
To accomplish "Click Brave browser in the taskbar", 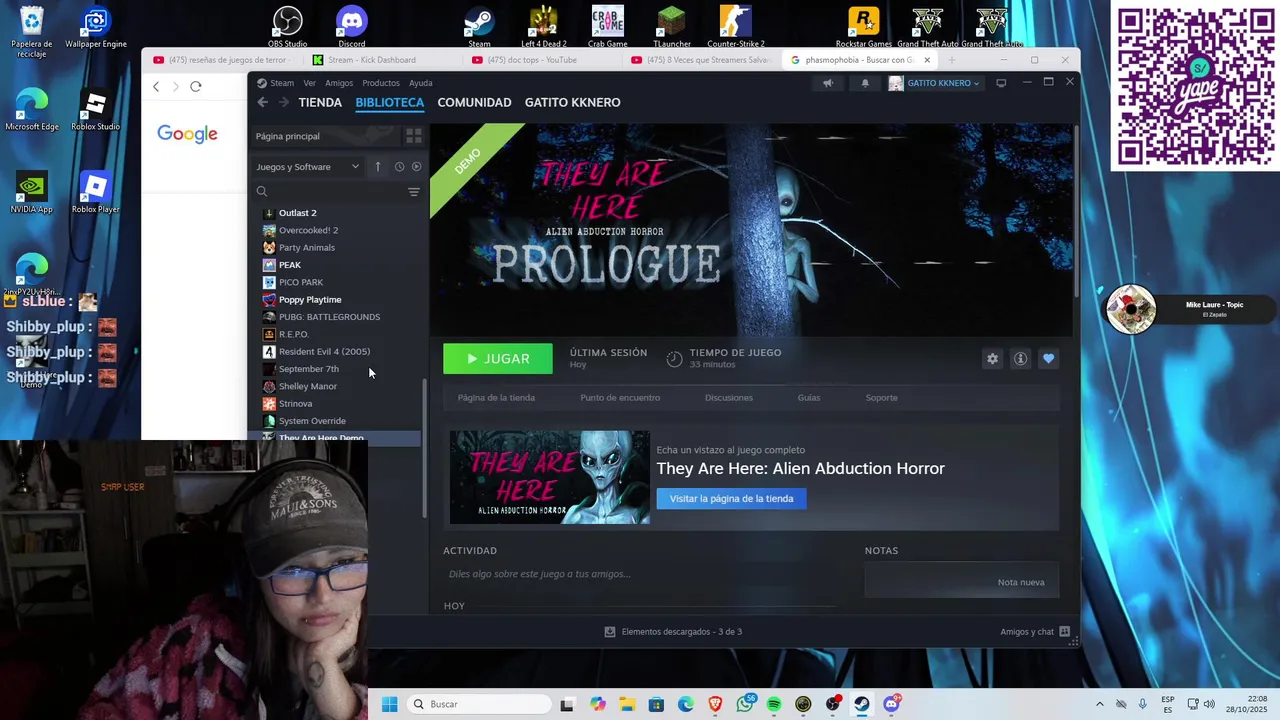I will (715, 704).
